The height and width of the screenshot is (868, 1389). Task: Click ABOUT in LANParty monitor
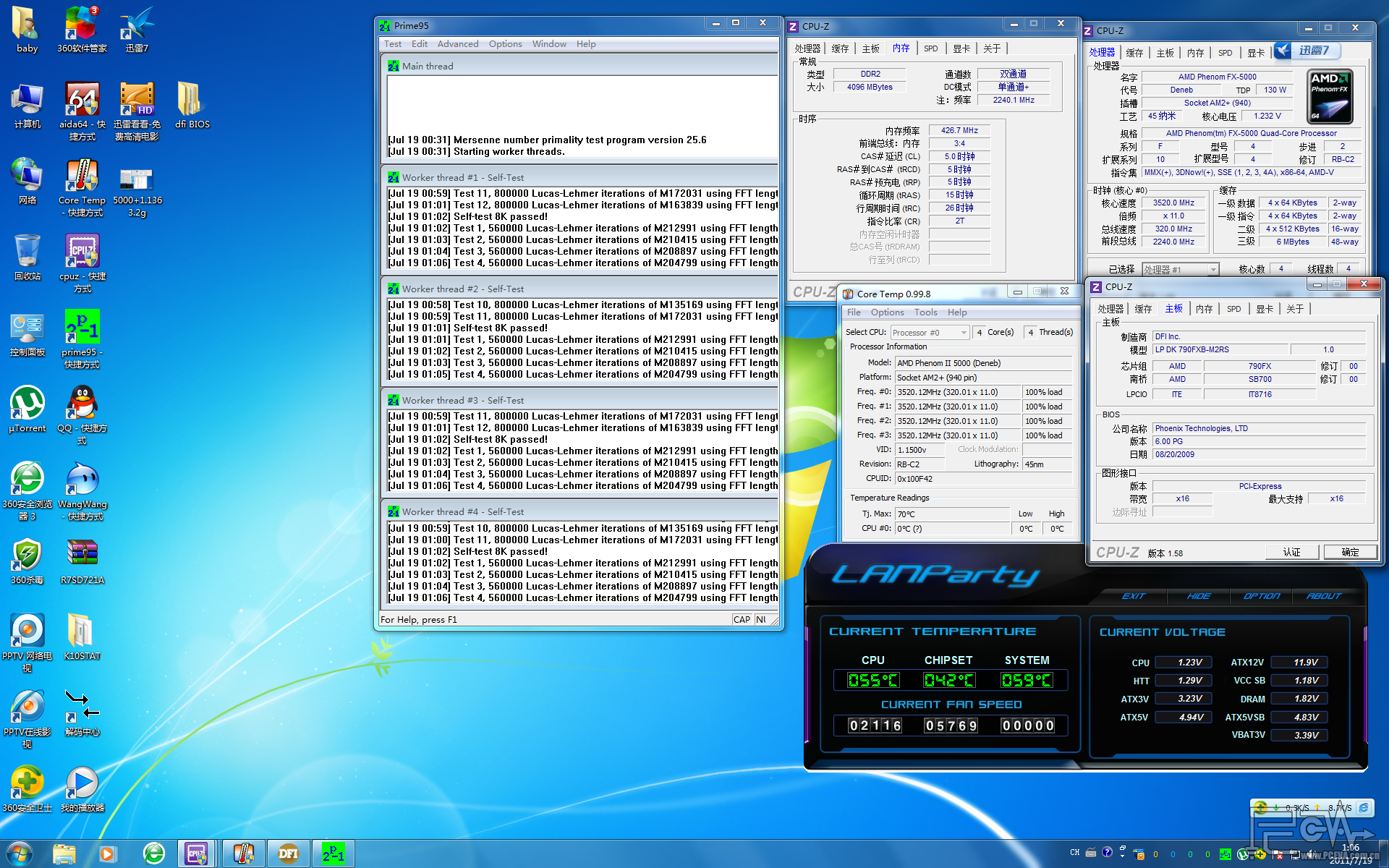1324,596
